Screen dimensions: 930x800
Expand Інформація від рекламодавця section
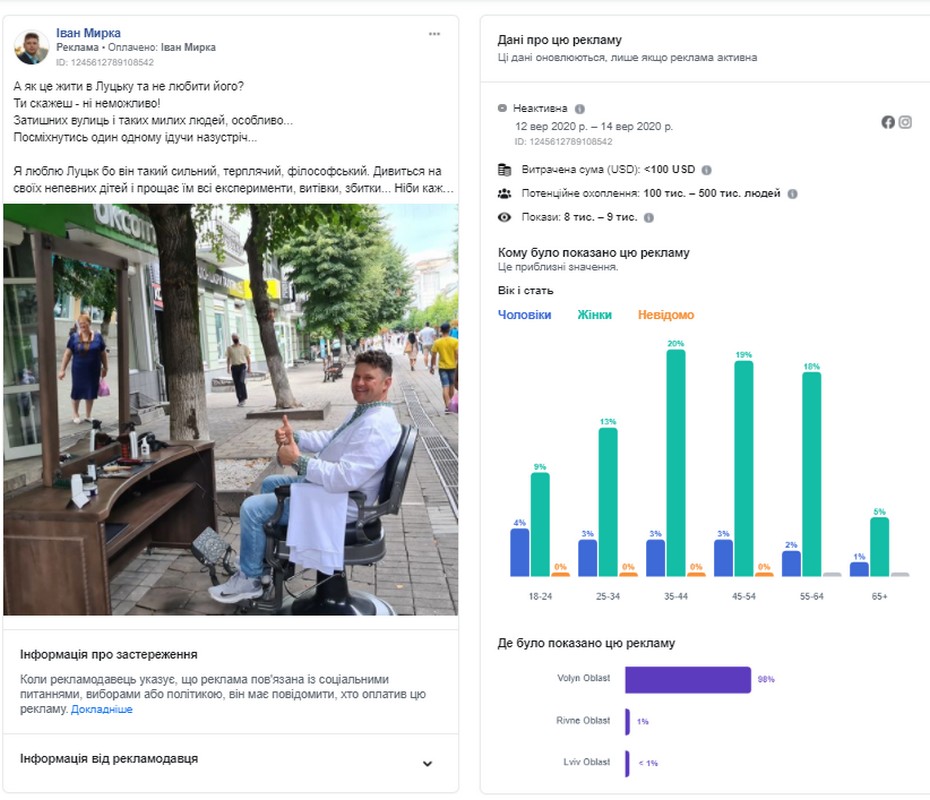pos(427,764)
